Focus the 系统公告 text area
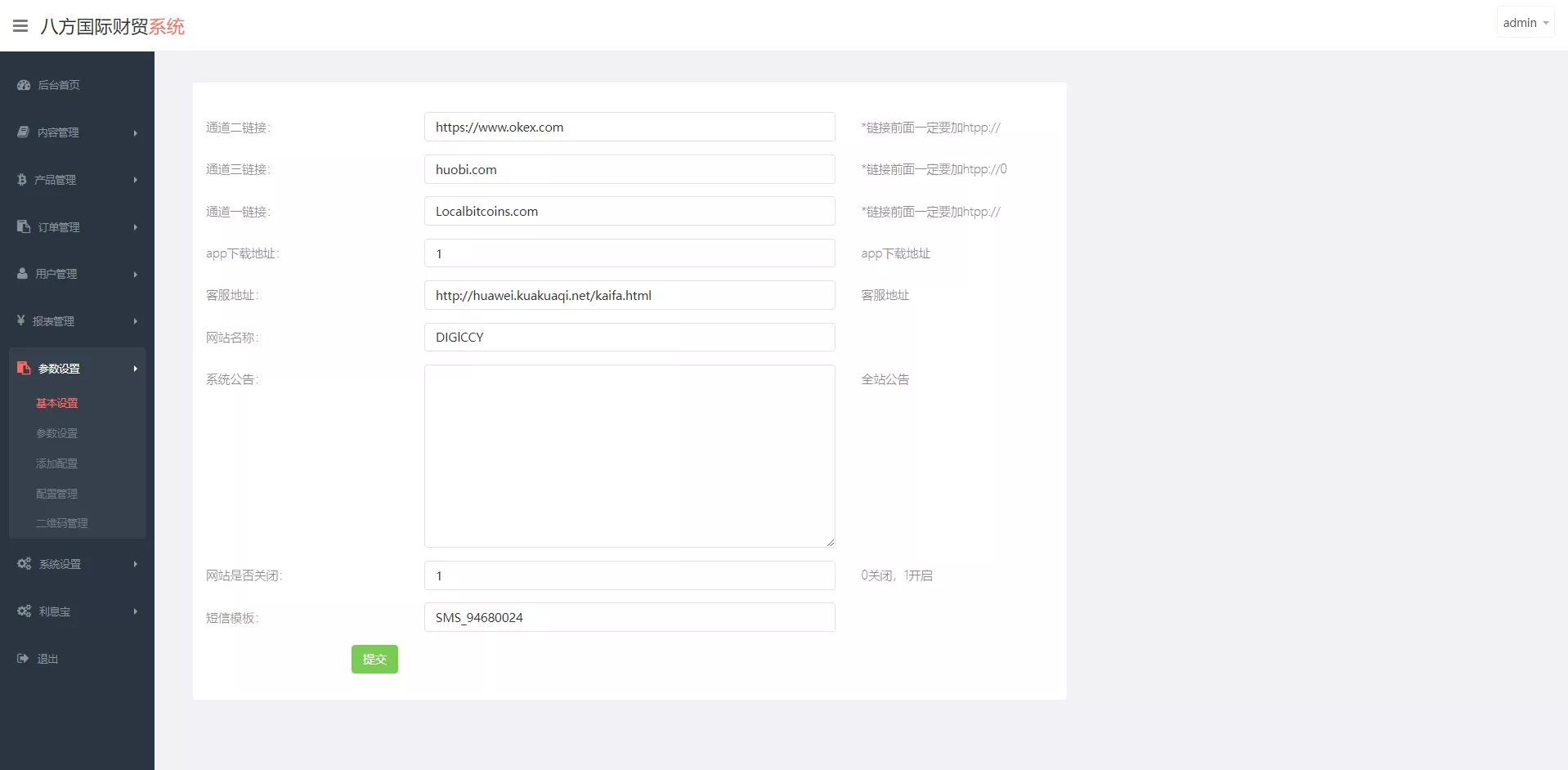The image size is (1568, 770). (x=629, y=455)
